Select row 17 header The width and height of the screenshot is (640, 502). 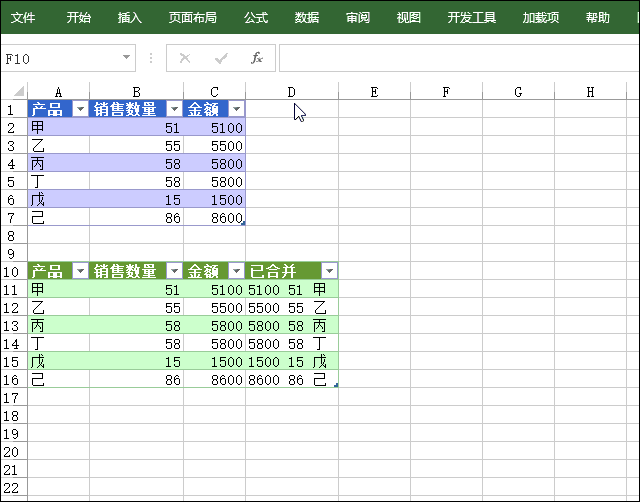[x=14, y=397]
